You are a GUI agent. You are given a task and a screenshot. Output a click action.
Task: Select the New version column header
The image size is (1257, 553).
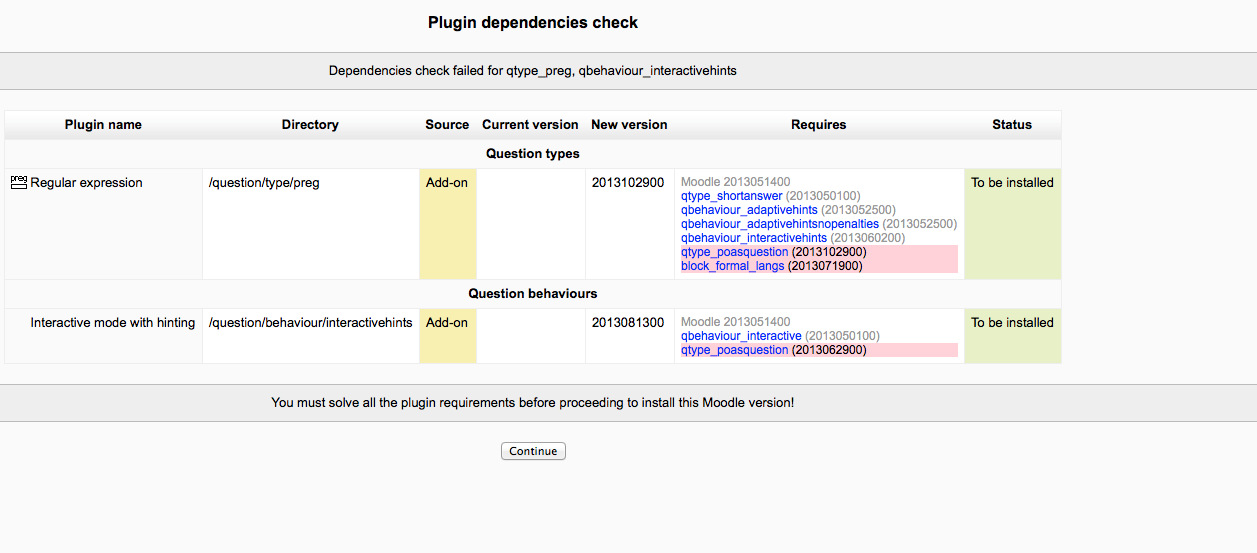pos(629,125)
